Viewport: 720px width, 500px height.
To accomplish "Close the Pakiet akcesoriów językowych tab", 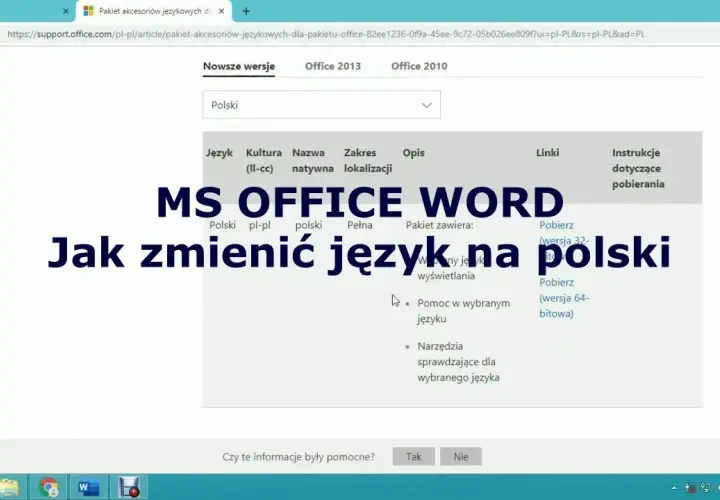I will point(221,11).
